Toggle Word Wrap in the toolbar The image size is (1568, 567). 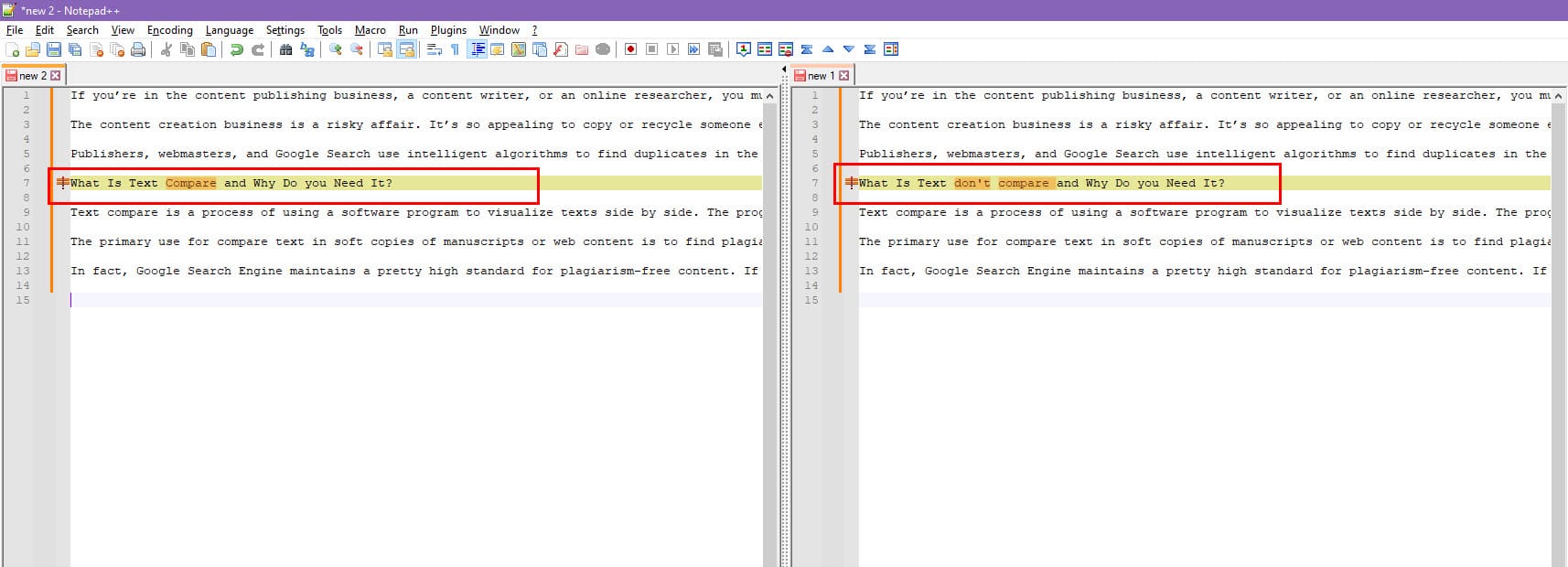click(435, 49)
